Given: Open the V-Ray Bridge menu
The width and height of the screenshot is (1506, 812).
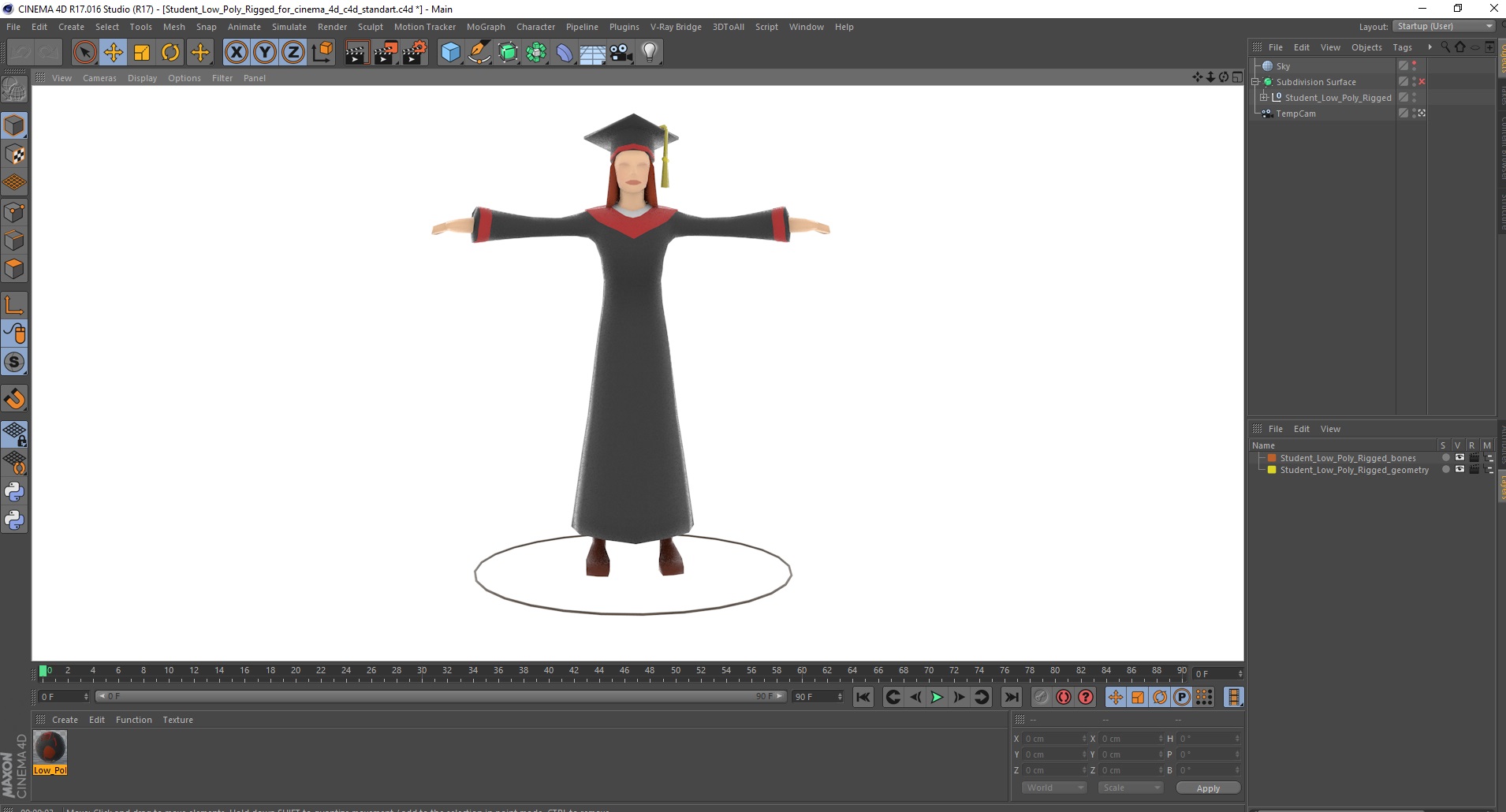Looking at the screenshot, I should [x=676, y=27].
